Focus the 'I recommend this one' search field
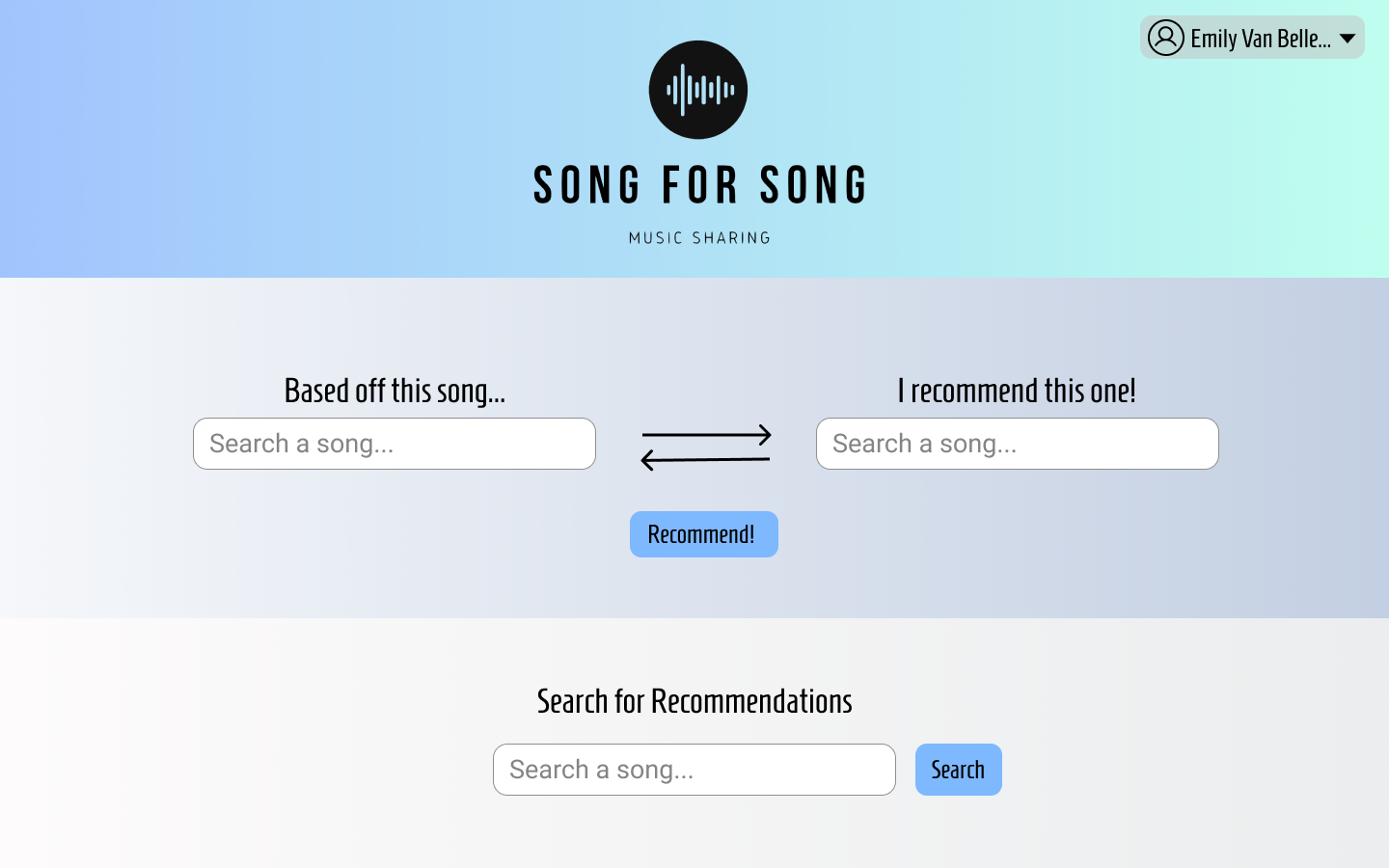The width and height of the screenshot is (1389, 868). tap(1018, 444)
